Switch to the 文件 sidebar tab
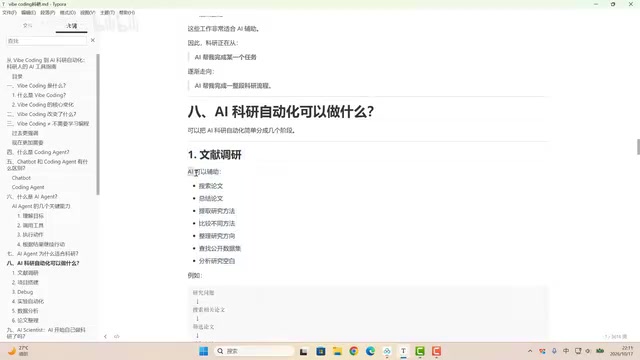The image size is (640, 360). (27, 26)
